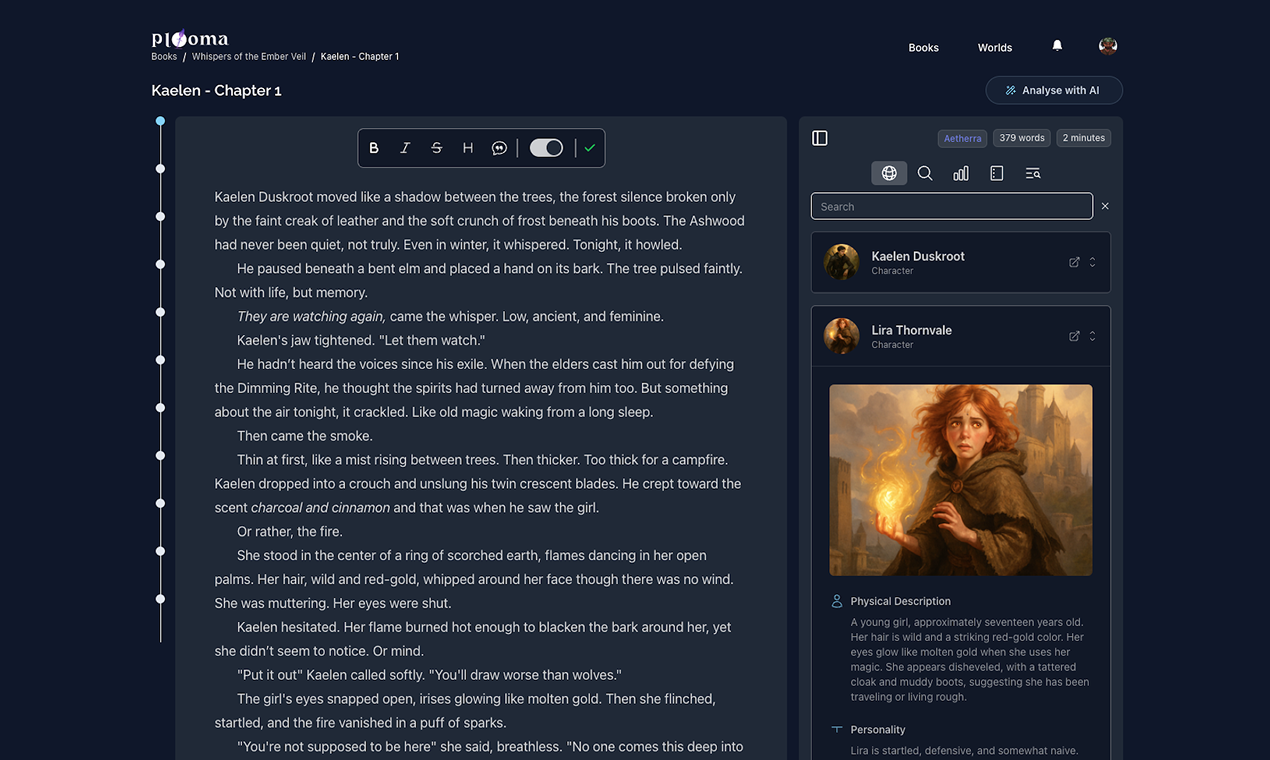Click the line "Then came the smoke."
This screenshot has height=760, width=1270.
click(305, 436)
